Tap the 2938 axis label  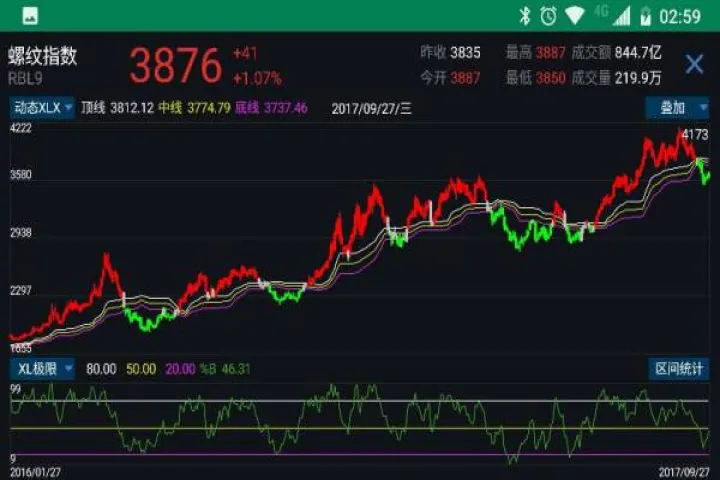pos(21,233)
